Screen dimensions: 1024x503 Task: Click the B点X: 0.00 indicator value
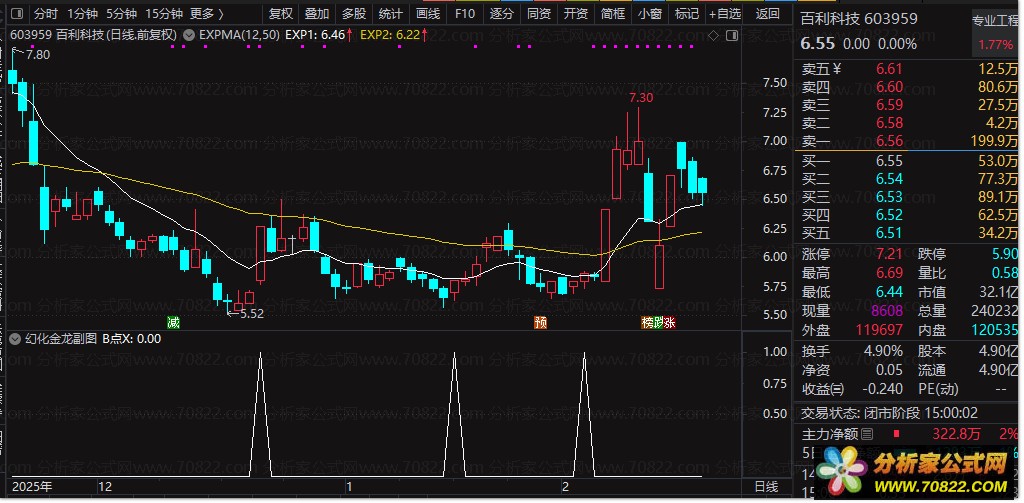(131, 338)
